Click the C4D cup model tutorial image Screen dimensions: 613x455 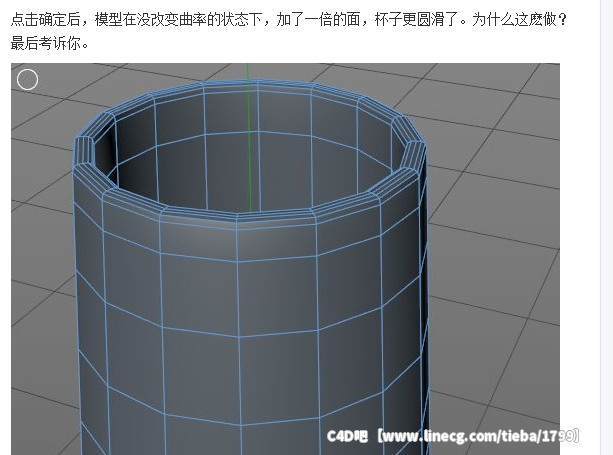click(x=285, y=259)
